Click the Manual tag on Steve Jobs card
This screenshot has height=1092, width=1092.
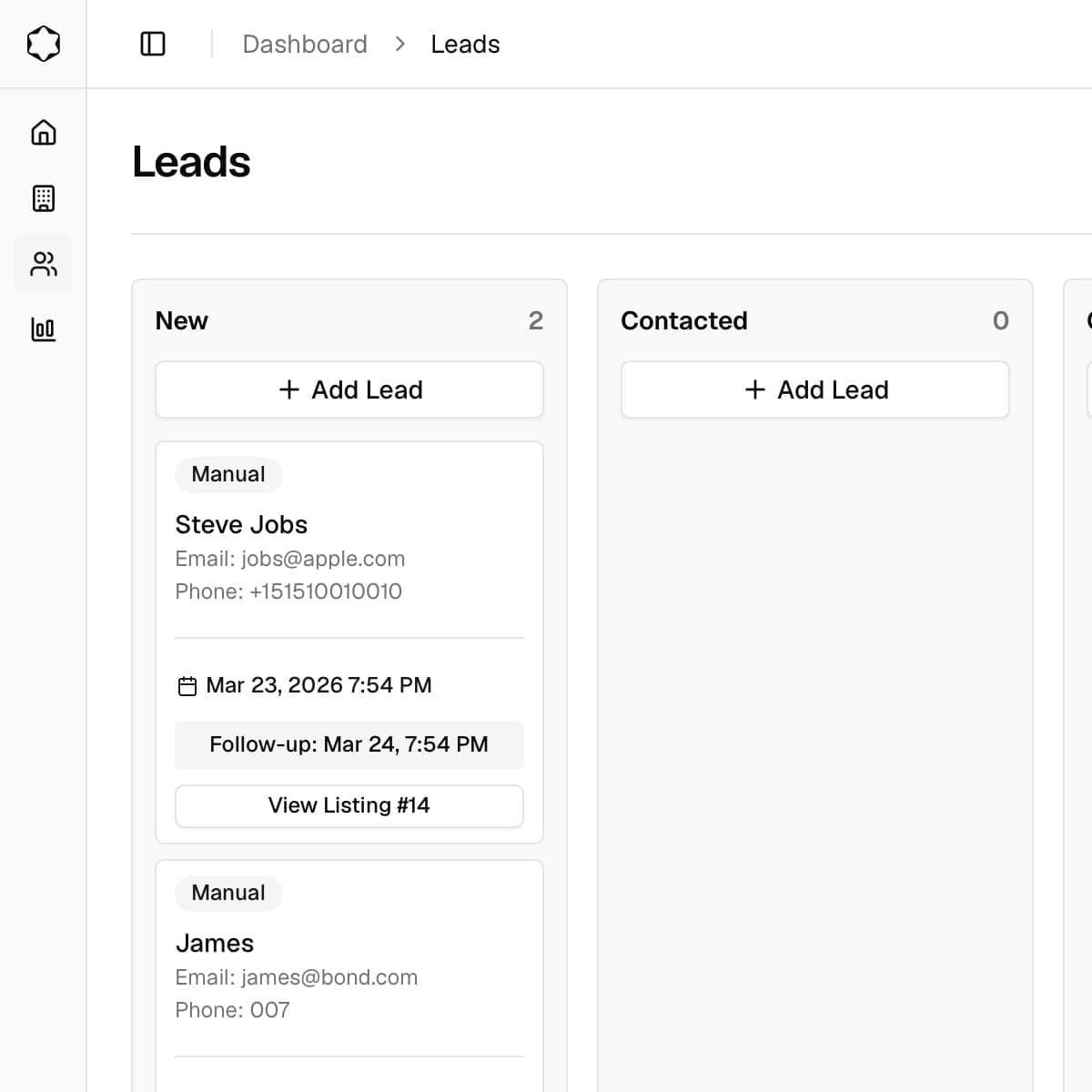click(x=228, y=474)
